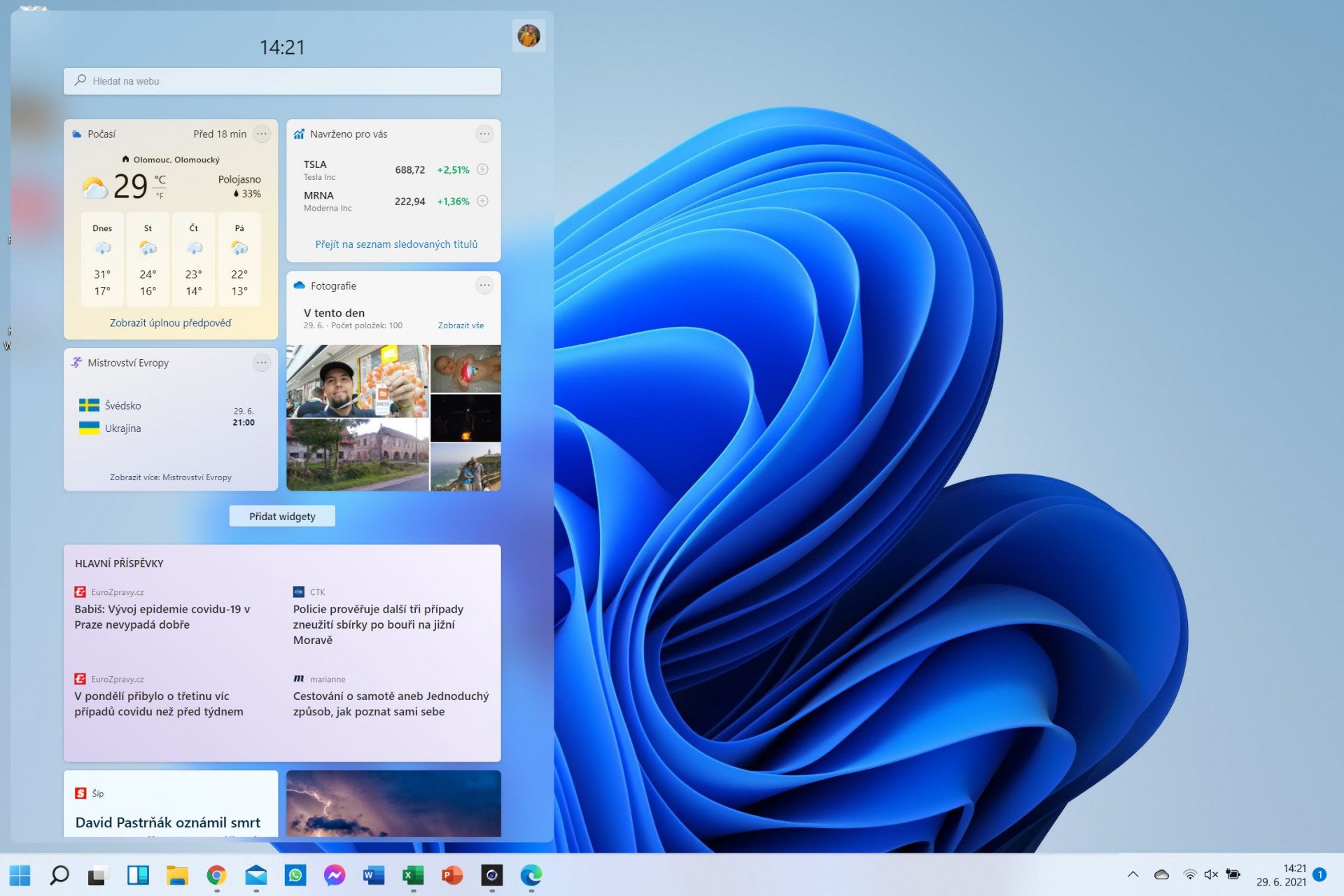Open V pondělí přibylo o třetinu article
The height and width of the screenshot is (896, 1344).
tap(159, 703)
